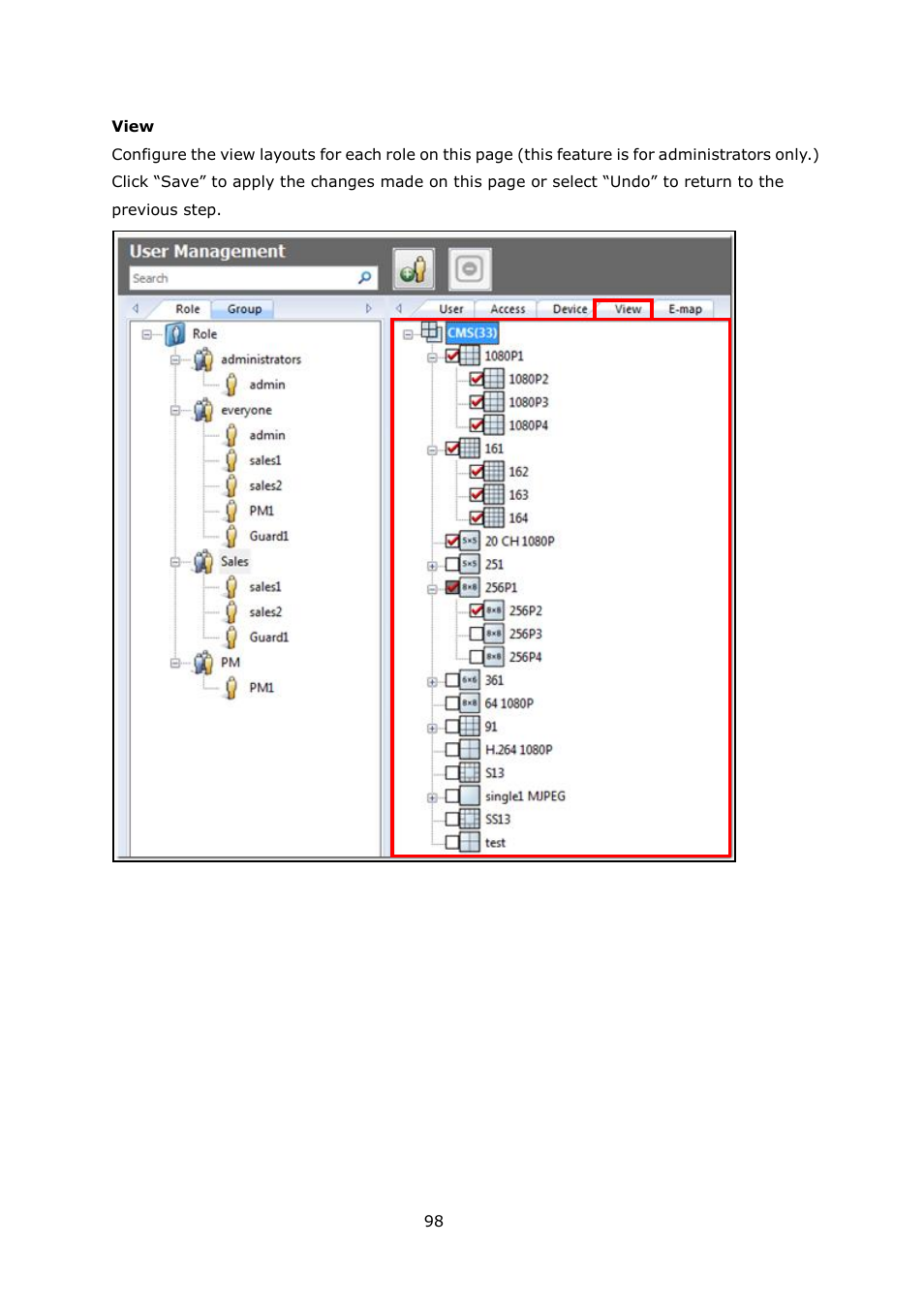Check the 256P3 view checkbox
This screenshot has height=1308, width=924.
coord(477,634)
